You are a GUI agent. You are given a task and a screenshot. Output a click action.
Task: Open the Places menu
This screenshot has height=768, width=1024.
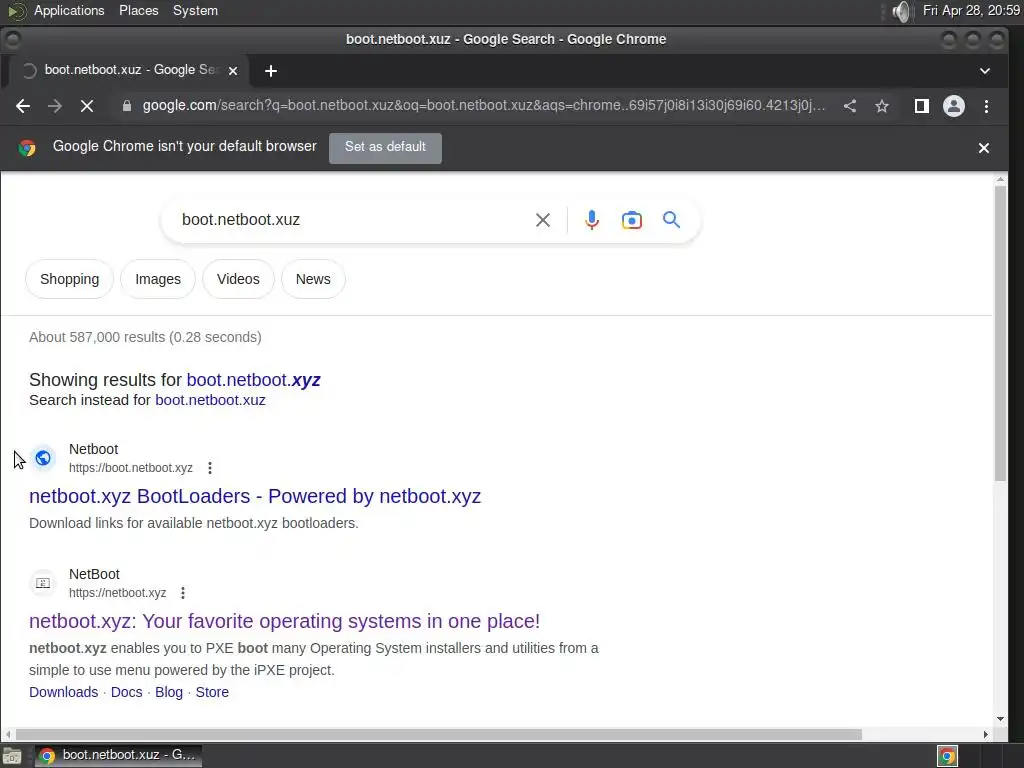(x=138, y=11)
